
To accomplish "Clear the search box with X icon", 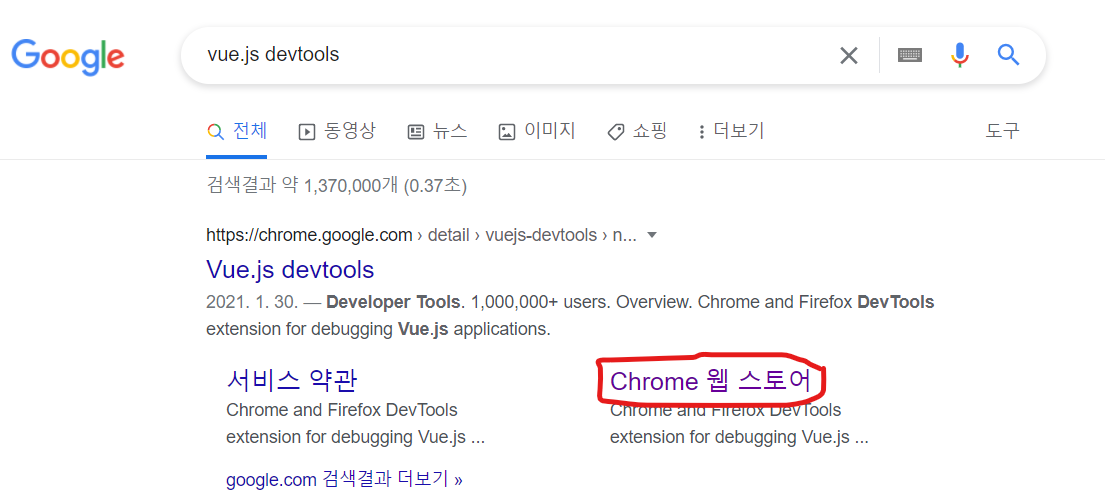I will coord(848,55).
